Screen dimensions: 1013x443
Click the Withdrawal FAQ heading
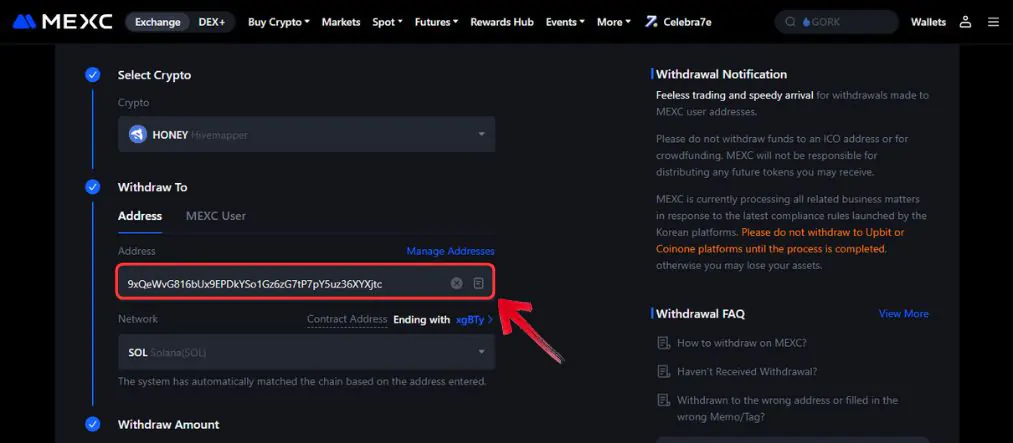700,314
